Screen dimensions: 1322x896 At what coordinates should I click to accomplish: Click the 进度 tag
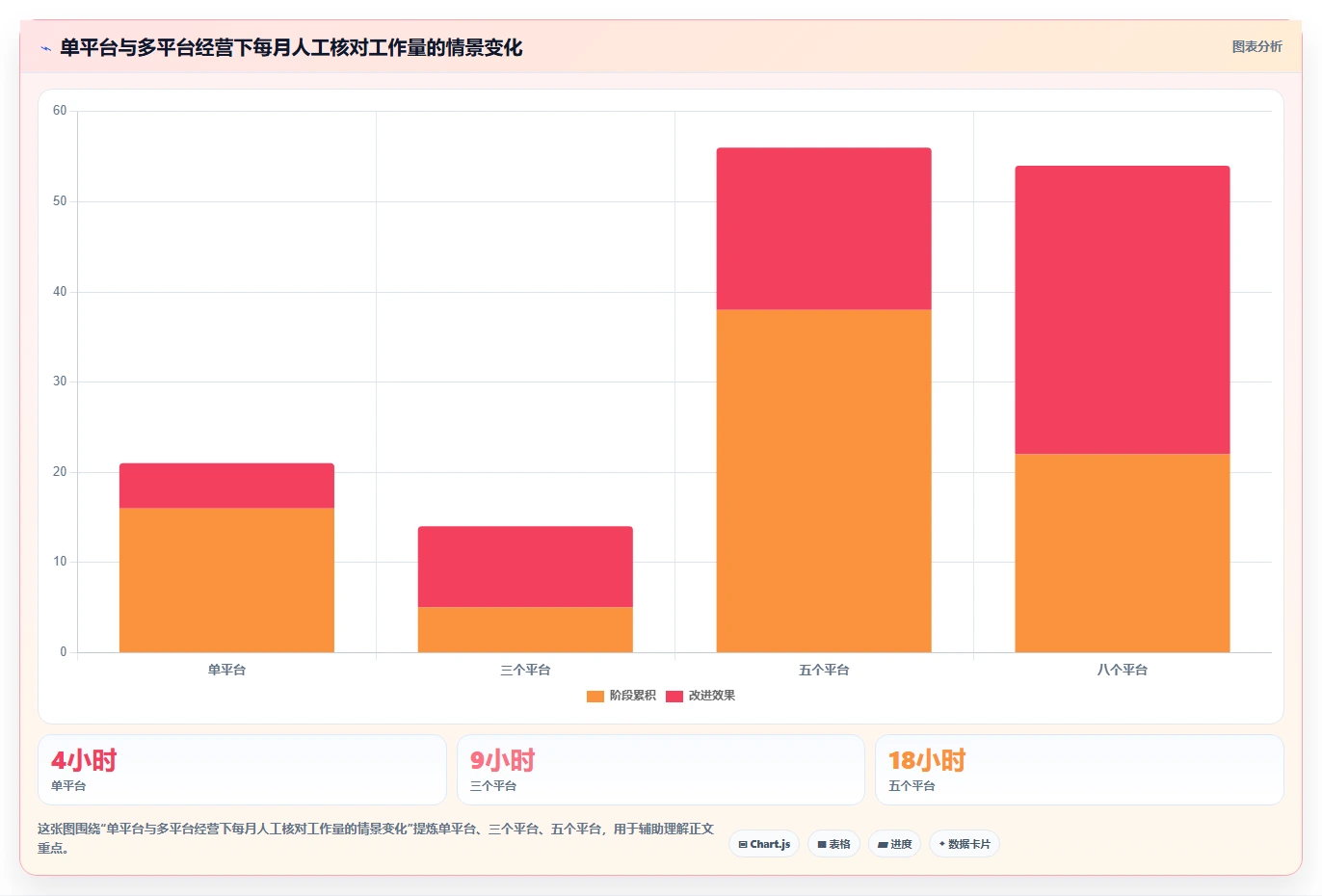click(x=894, y=844)
